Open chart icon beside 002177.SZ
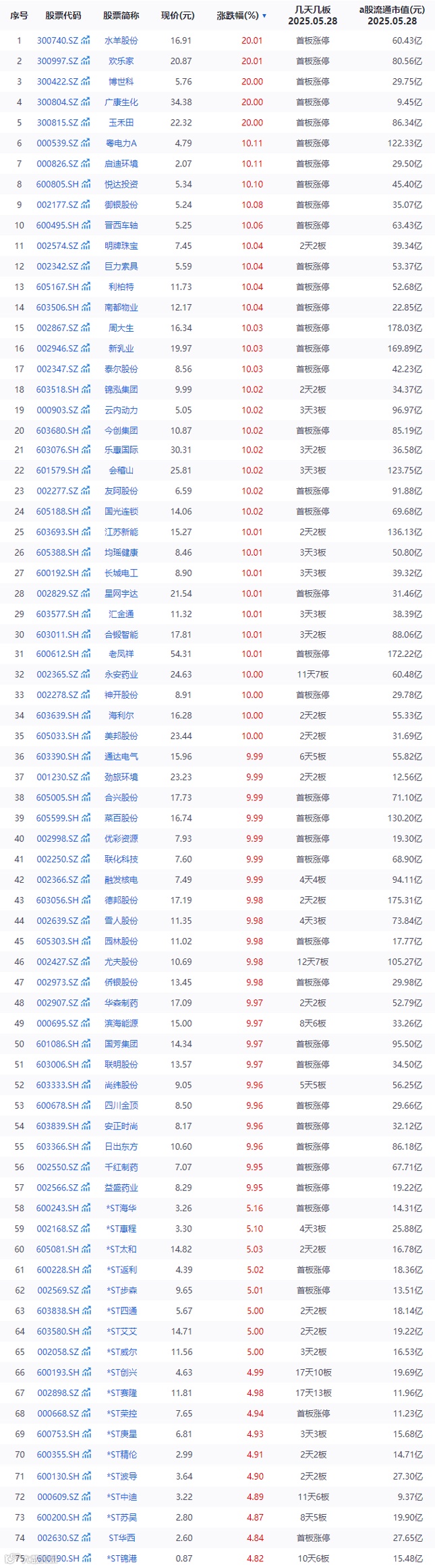 (x=86, y=204)
